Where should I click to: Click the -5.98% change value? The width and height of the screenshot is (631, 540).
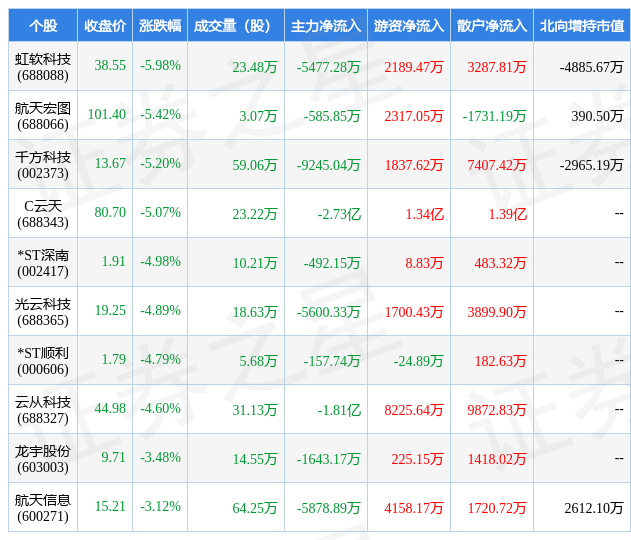pyautogui.click(x=161, y=65)
